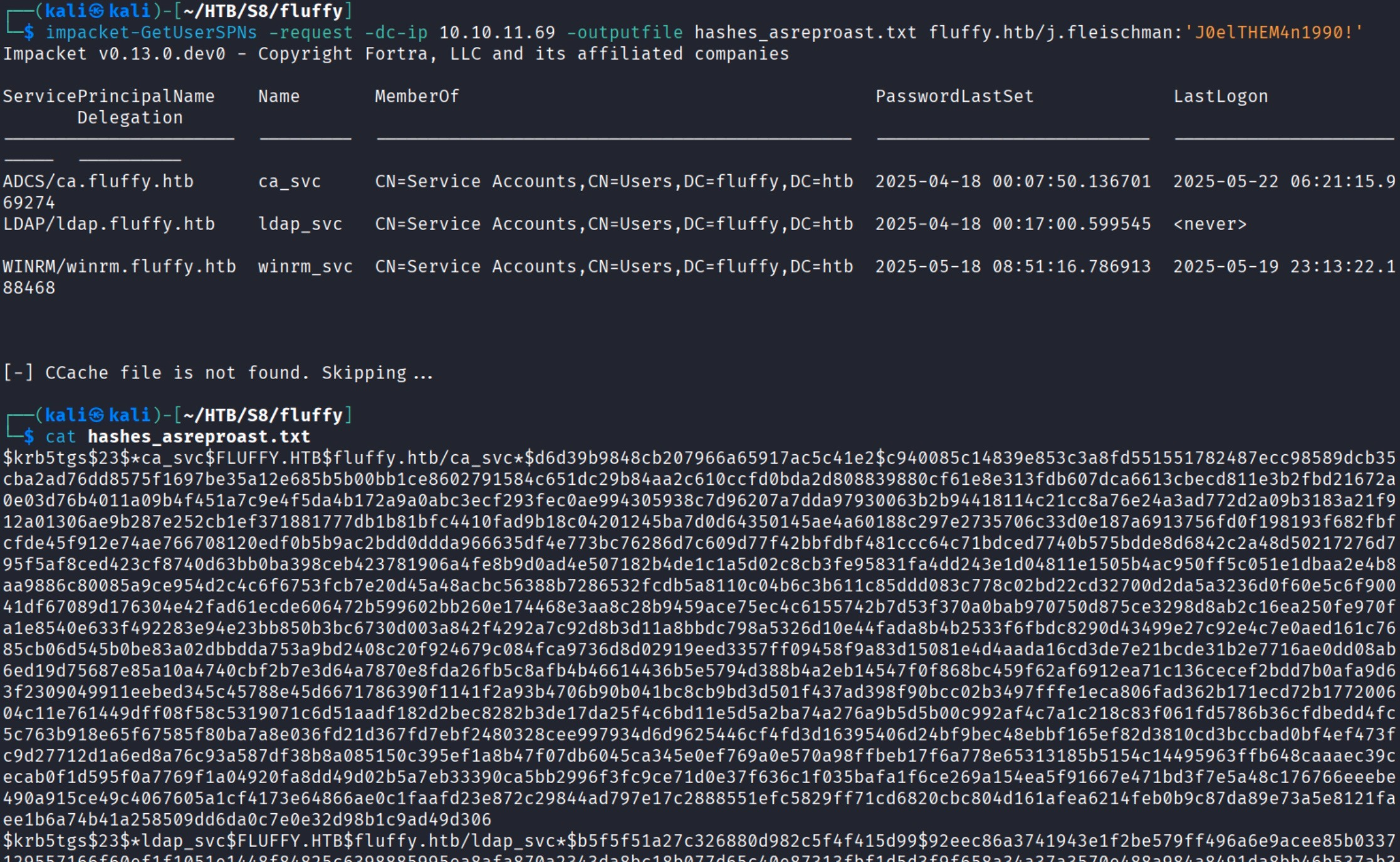This screenshot has height=862, width=1400.
Task: Select the LastLogon column header
Action: click(x=1220, y=95)
